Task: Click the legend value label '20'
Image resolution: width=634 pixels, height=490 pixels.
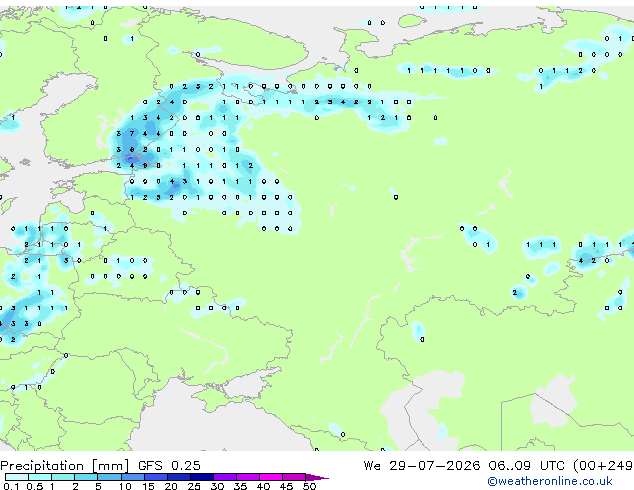Action: coord(171,486)
